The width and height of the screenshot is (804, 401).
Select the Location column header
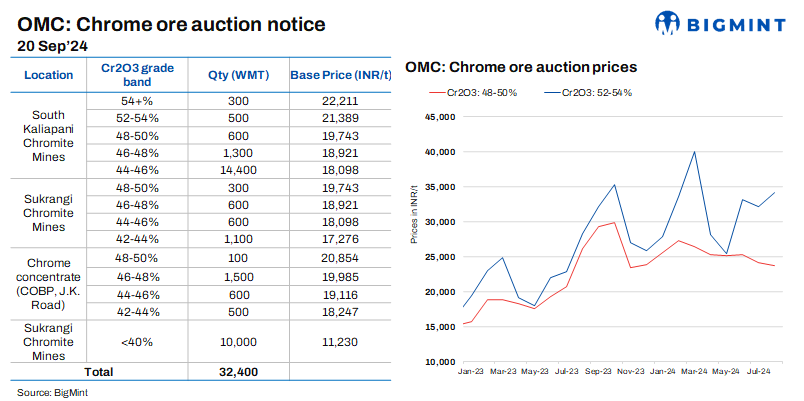(49, 75)
